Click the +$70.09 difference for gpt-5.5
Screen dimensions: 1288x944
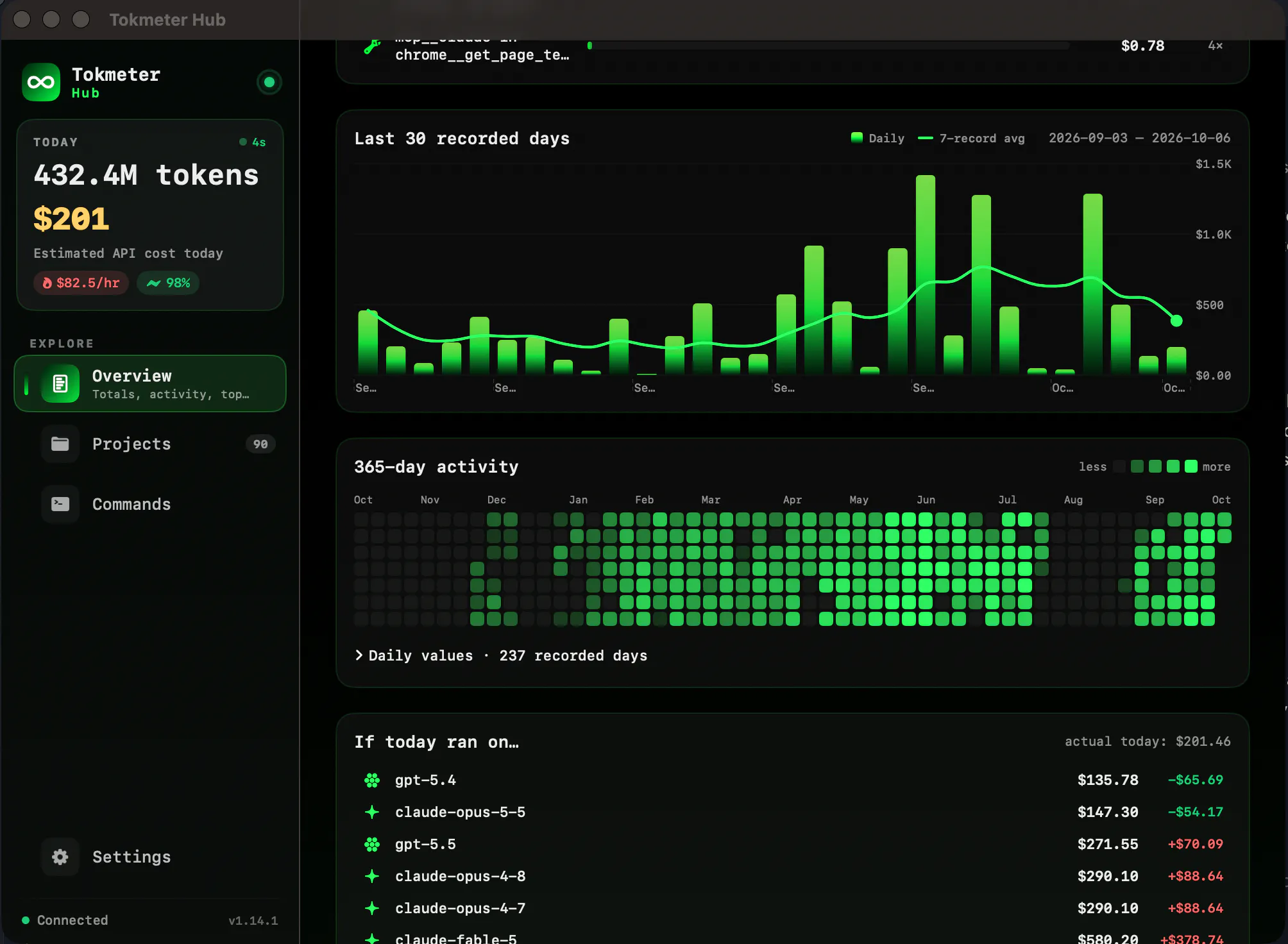[x=1195, y=844]
